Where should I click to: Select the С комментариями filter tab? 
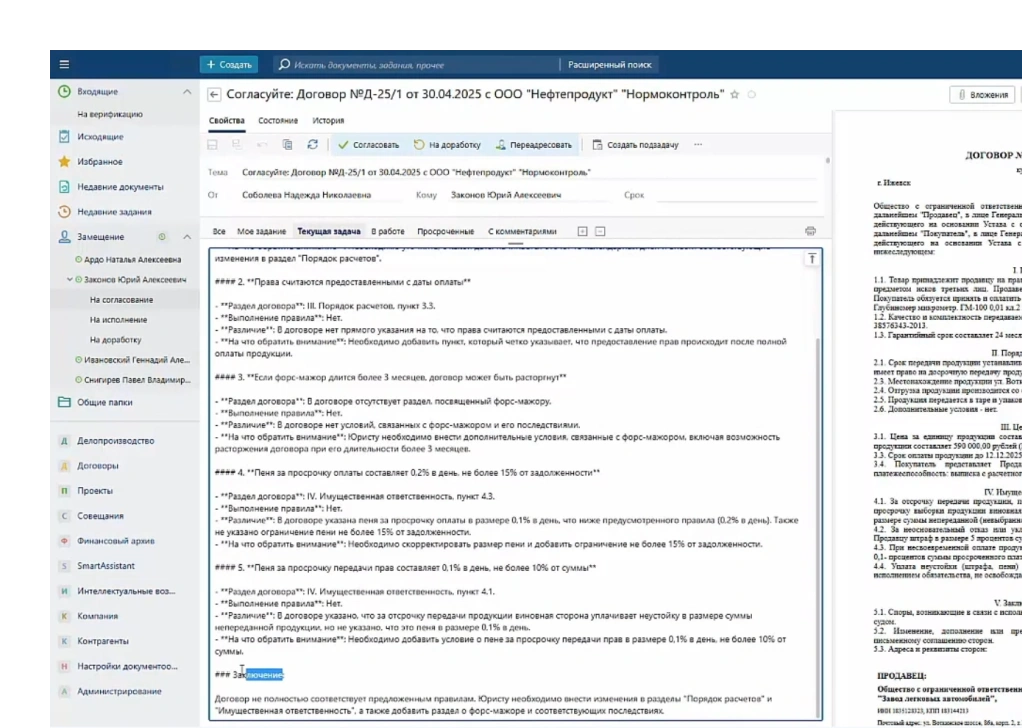pyautogui.click(x=521, y=231)
